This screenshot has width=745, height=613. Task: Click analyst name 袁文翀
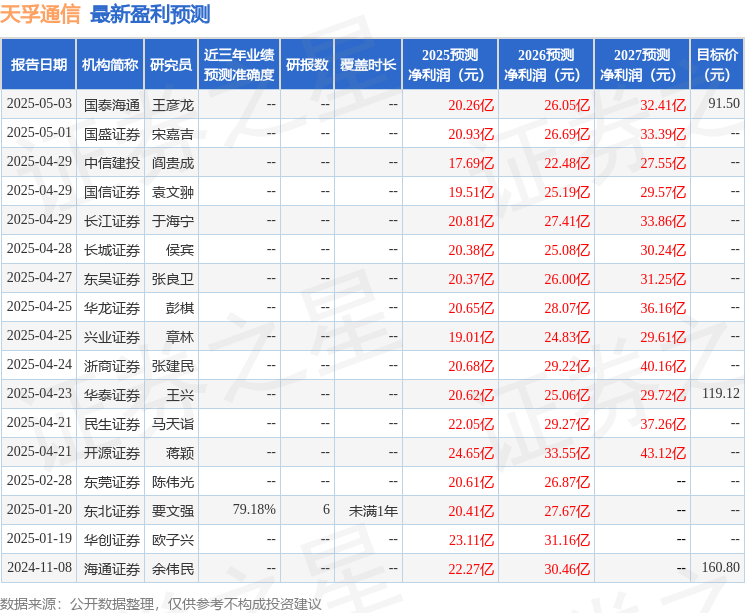click(173, 192)
